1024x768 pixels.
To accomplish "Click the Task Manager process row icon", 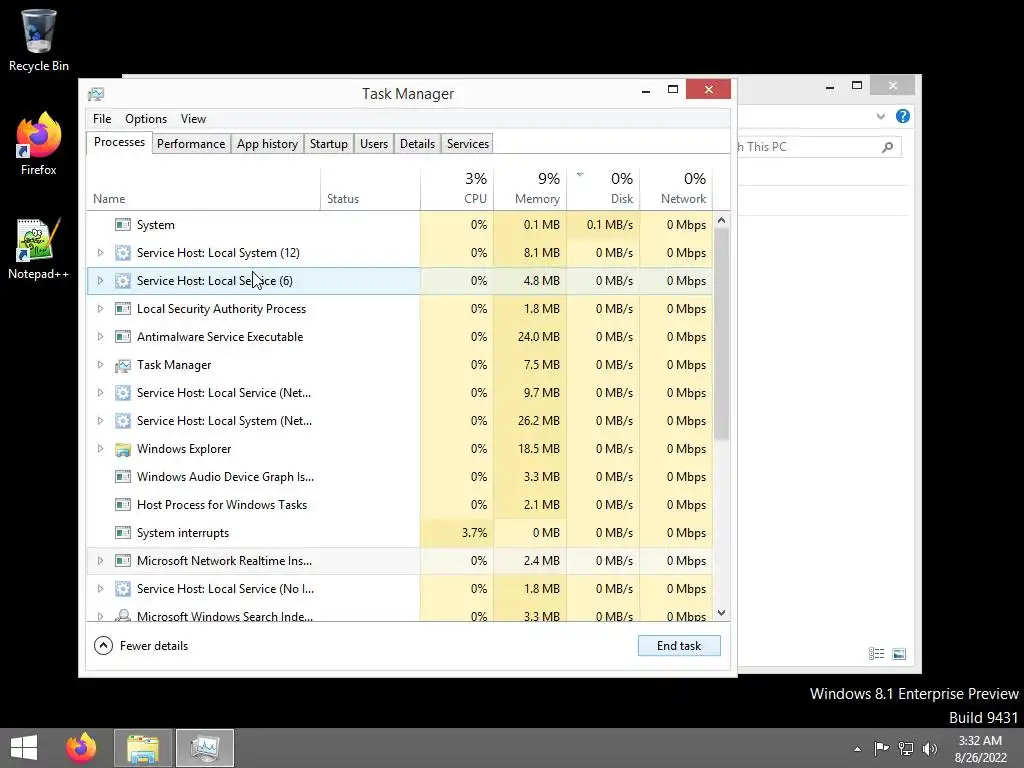I will pos(122,365).
